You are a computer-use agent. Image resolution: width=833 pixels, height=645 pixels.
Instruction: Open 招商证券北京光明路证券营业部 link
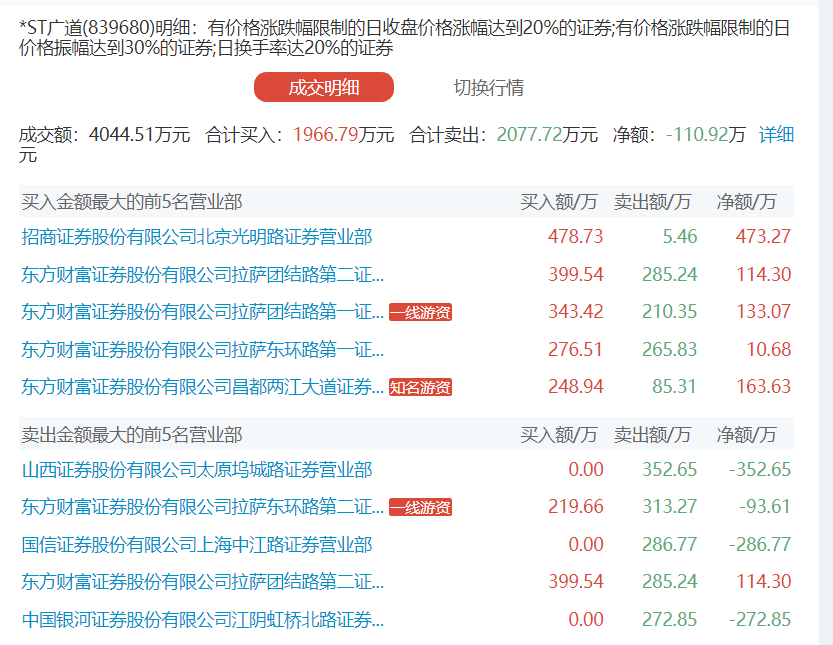[197, 236]
